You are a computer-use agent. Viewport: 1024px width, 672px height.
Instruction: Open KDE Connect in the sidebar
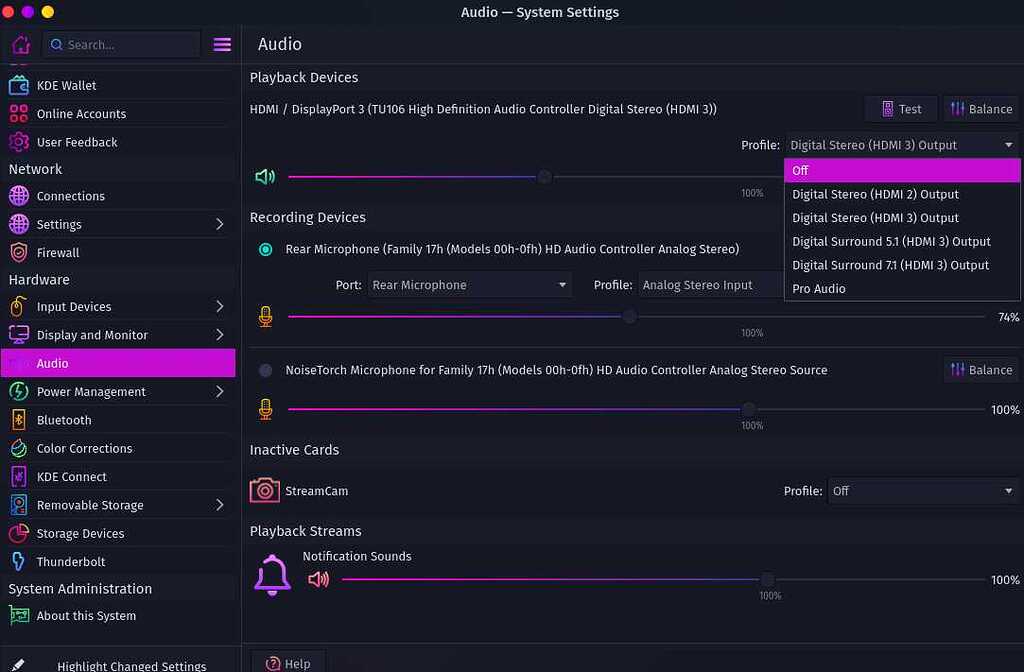click(x=72, y=477)
